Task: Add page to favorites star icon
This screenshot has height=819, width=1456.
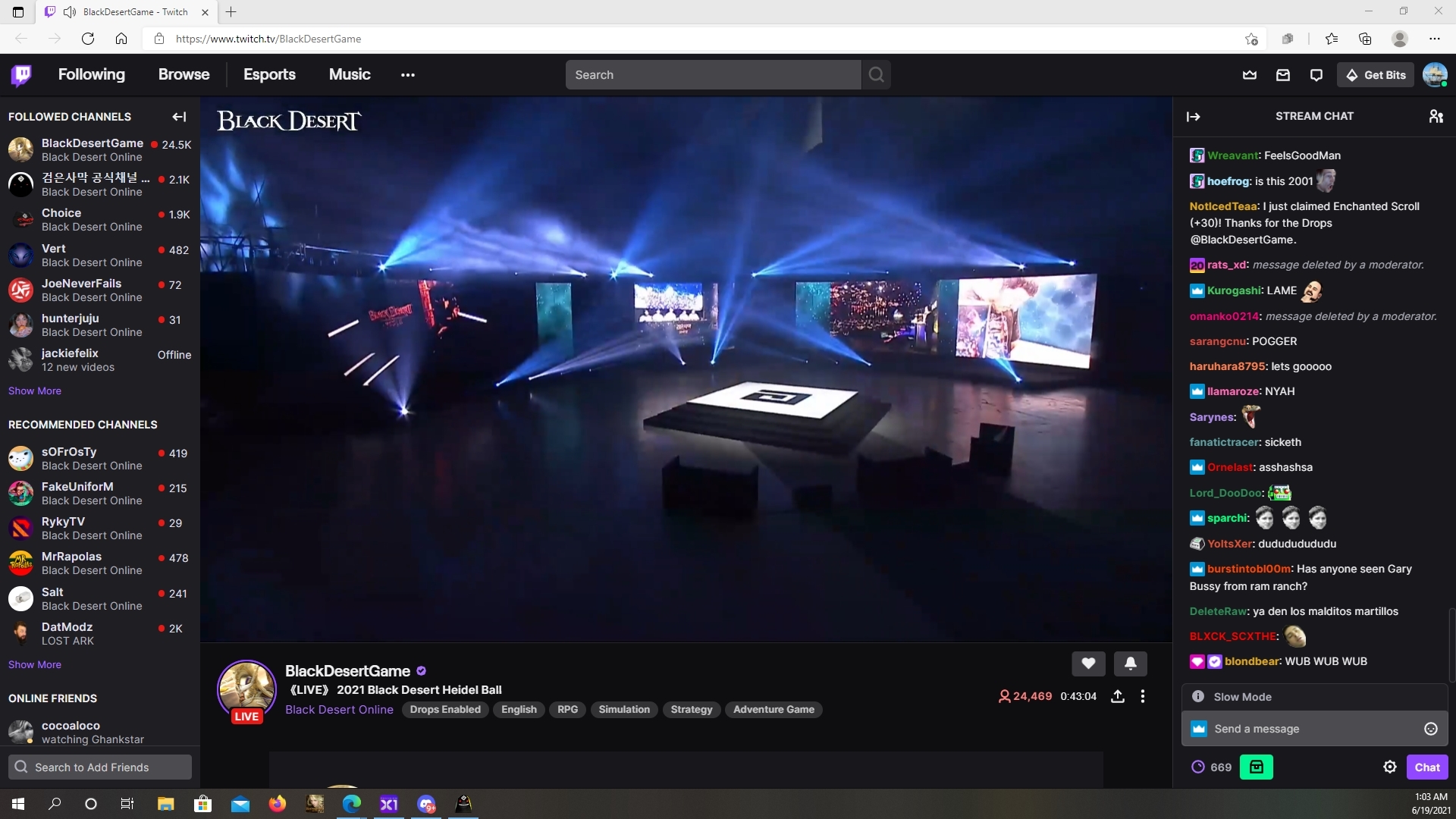Action: point(1251,39)
